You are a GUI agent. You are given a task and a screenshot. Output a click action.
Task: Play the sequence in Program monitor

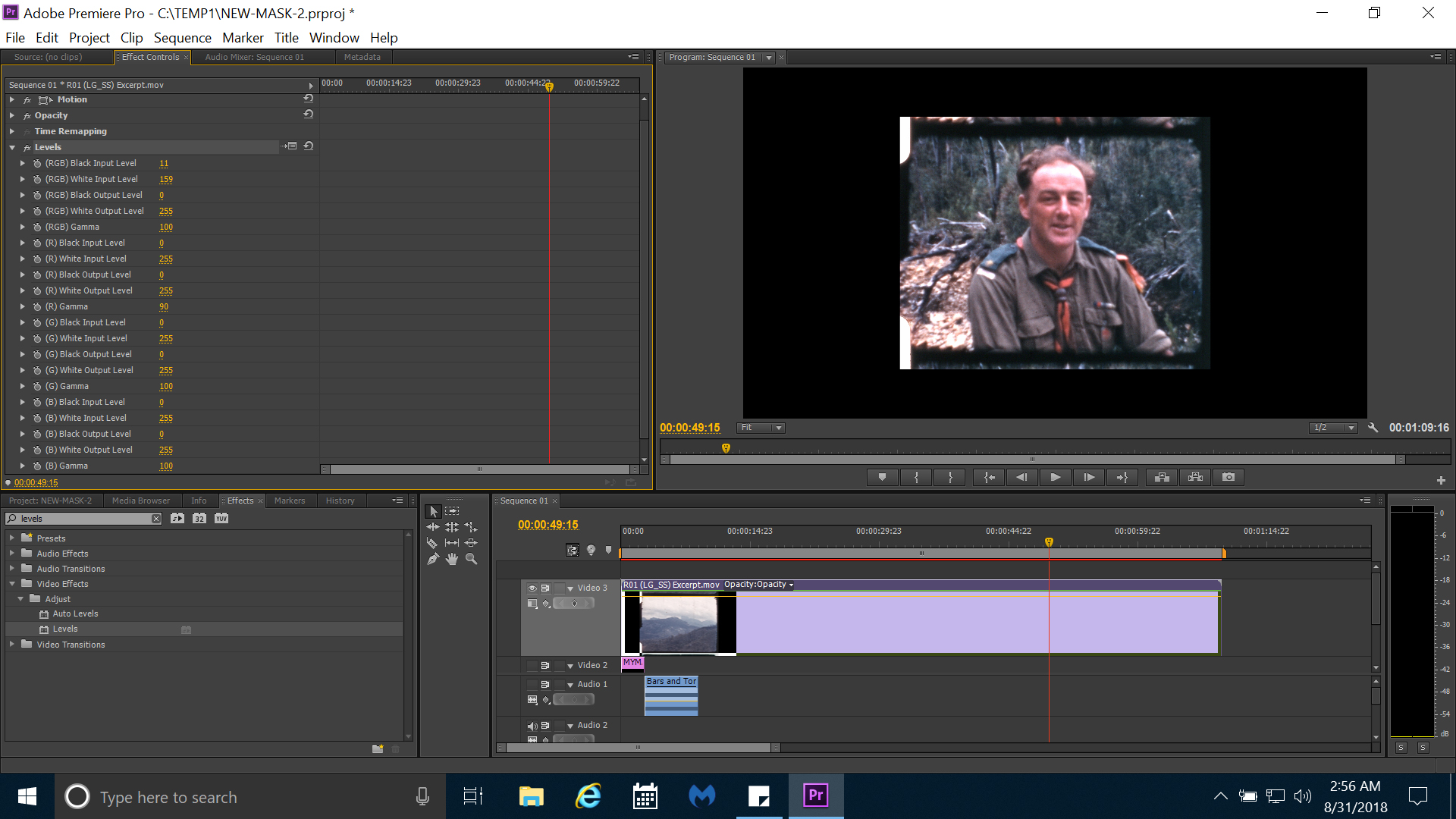(1055, 477)
